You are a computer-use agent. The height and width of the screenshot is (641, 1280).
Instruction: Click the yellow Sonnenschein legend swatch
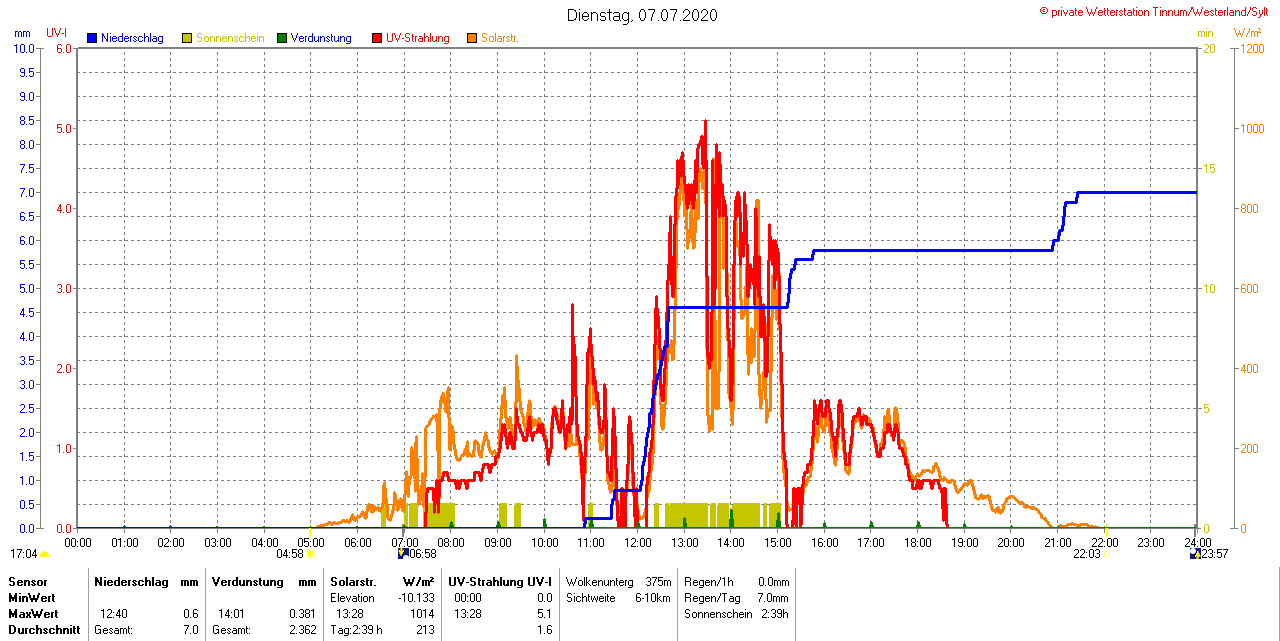tap(187, 38)
